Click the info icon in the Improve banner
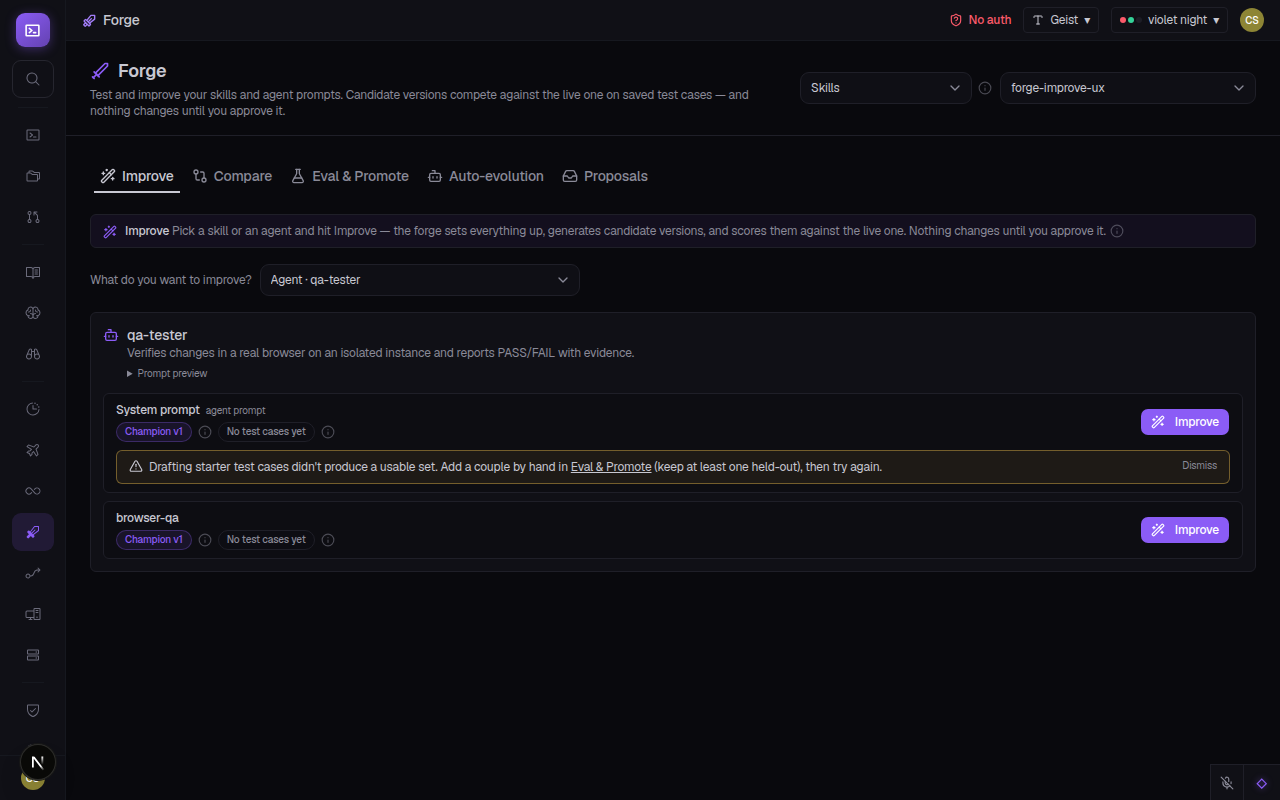The width and height of the screenshot is (1280, 800). [x=1117, y=231]
